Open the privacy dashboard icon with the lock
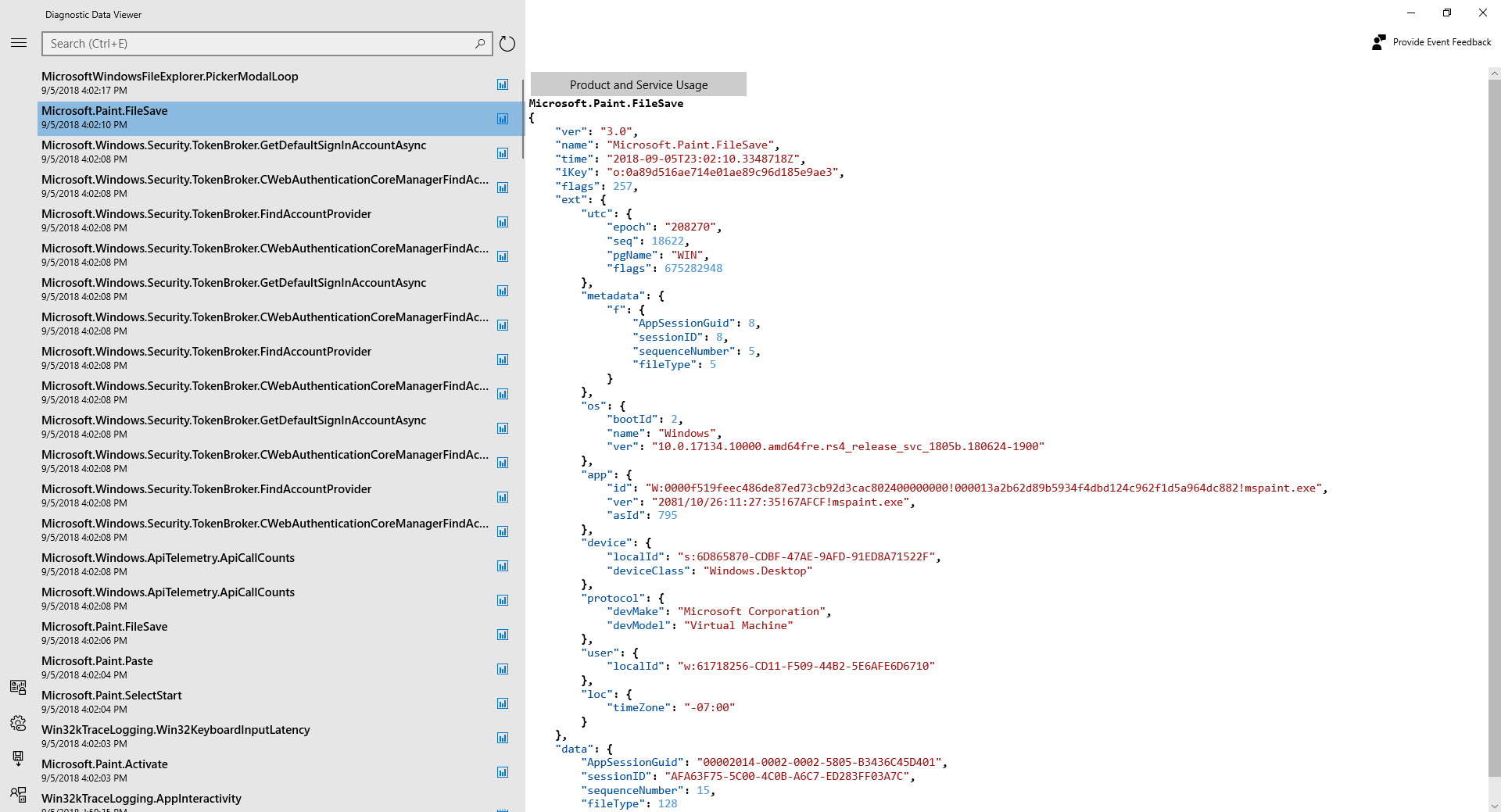This screenshot has width=1501, height=812. pyautogui.click(x=18, y=687)
